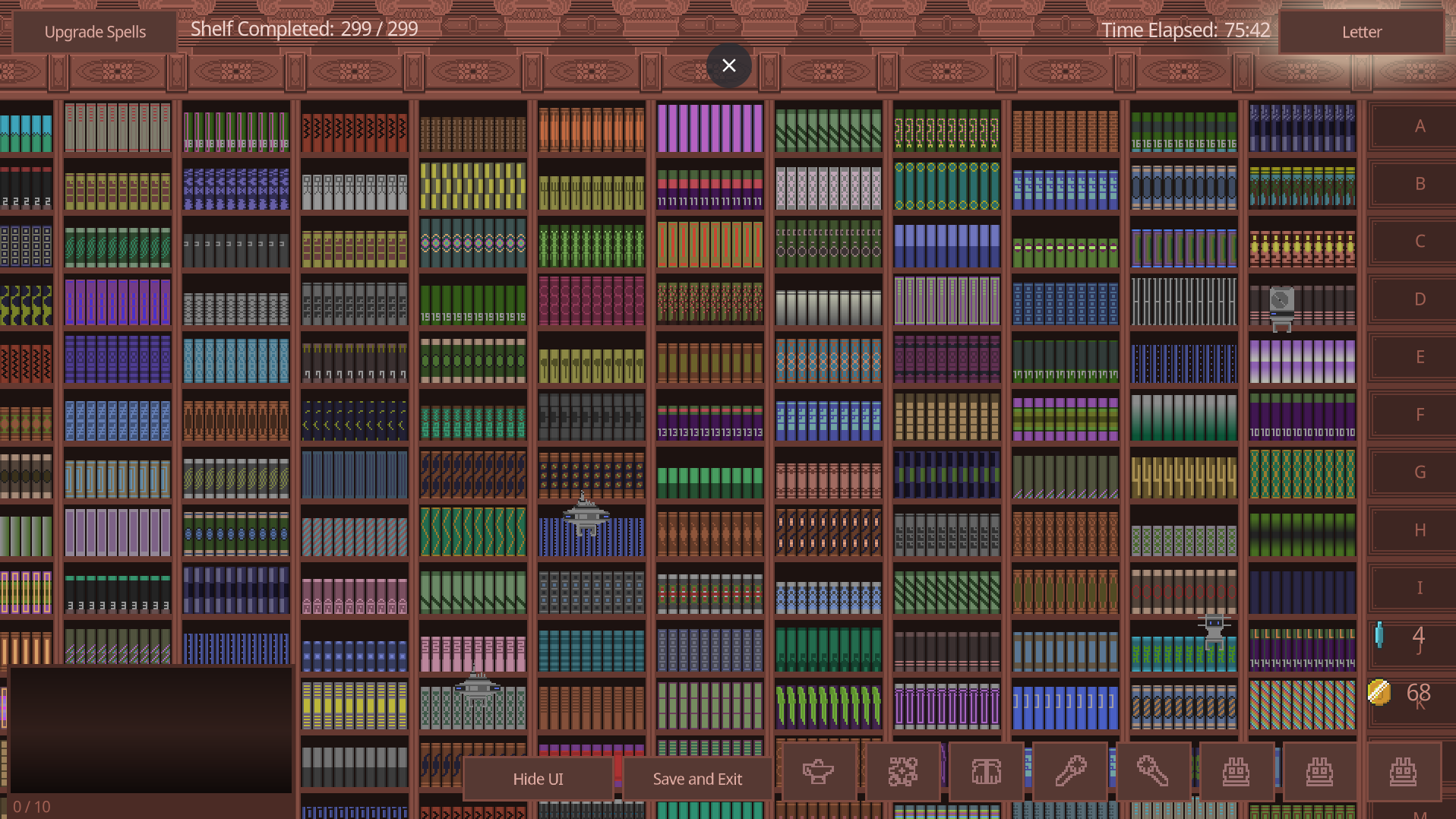Screen dimensions: 1456x819
Task: Select the rightmost golem helper icon
Action: pyautogui.click(x=1404, y=772)
